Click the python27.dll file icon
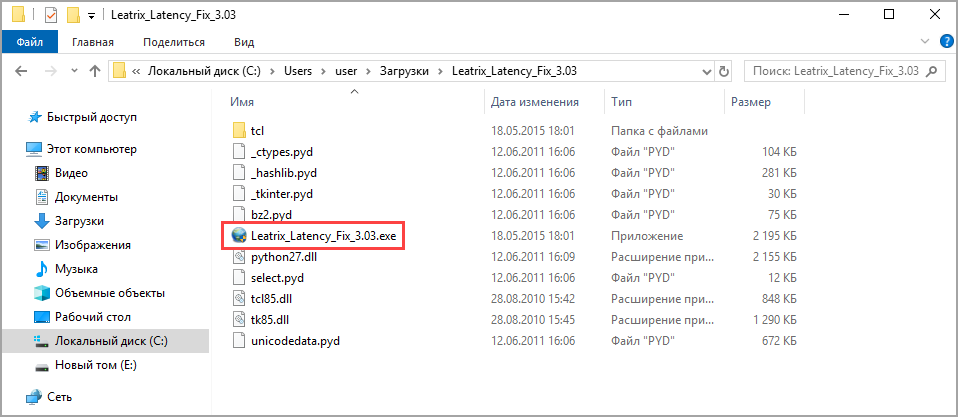 tap(238, 256)
